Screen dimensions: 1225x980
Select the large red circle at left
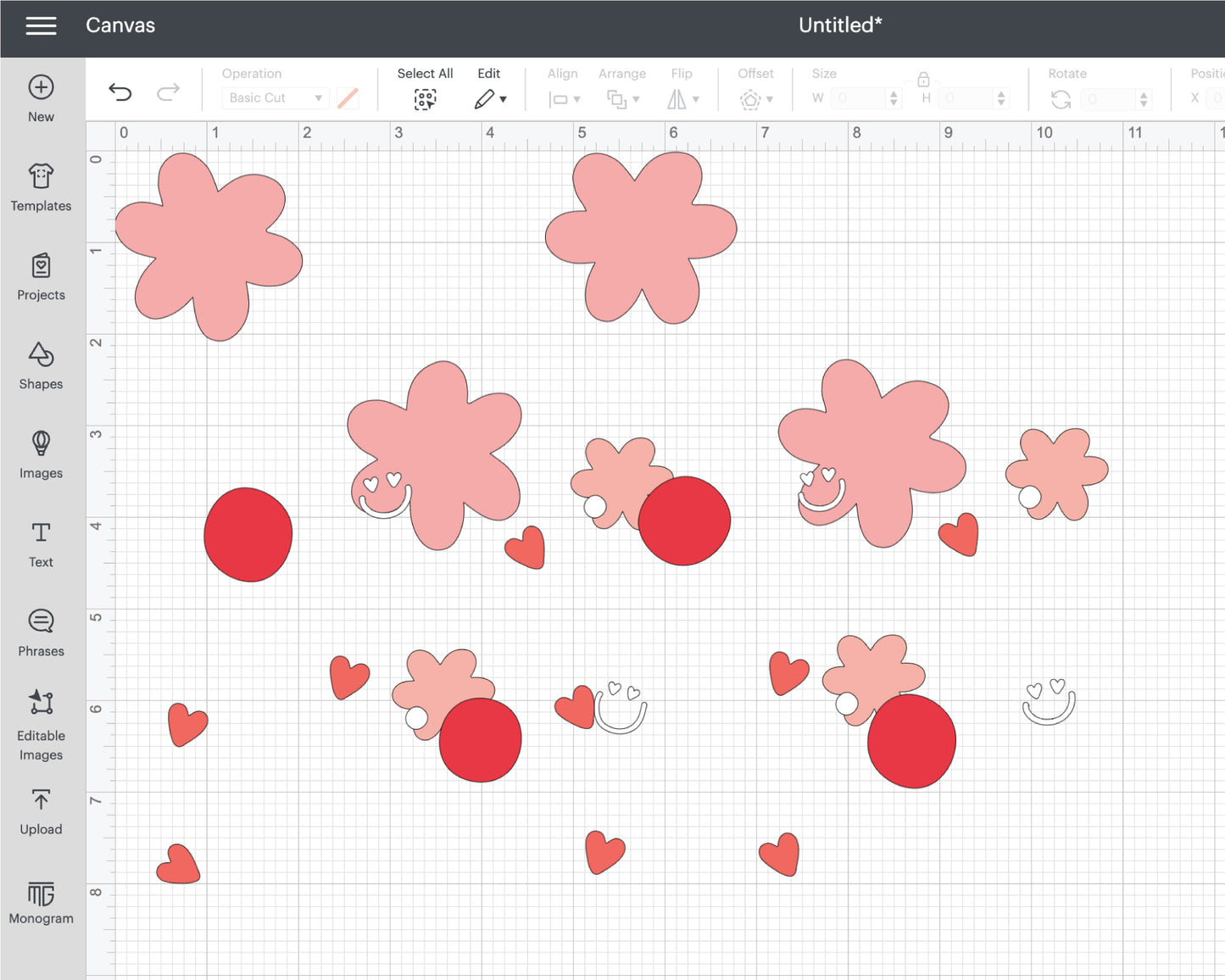coord(248,535)
